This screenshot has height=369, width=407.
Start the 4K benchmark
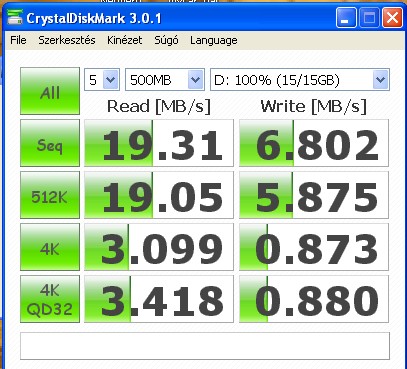[50, 247]
